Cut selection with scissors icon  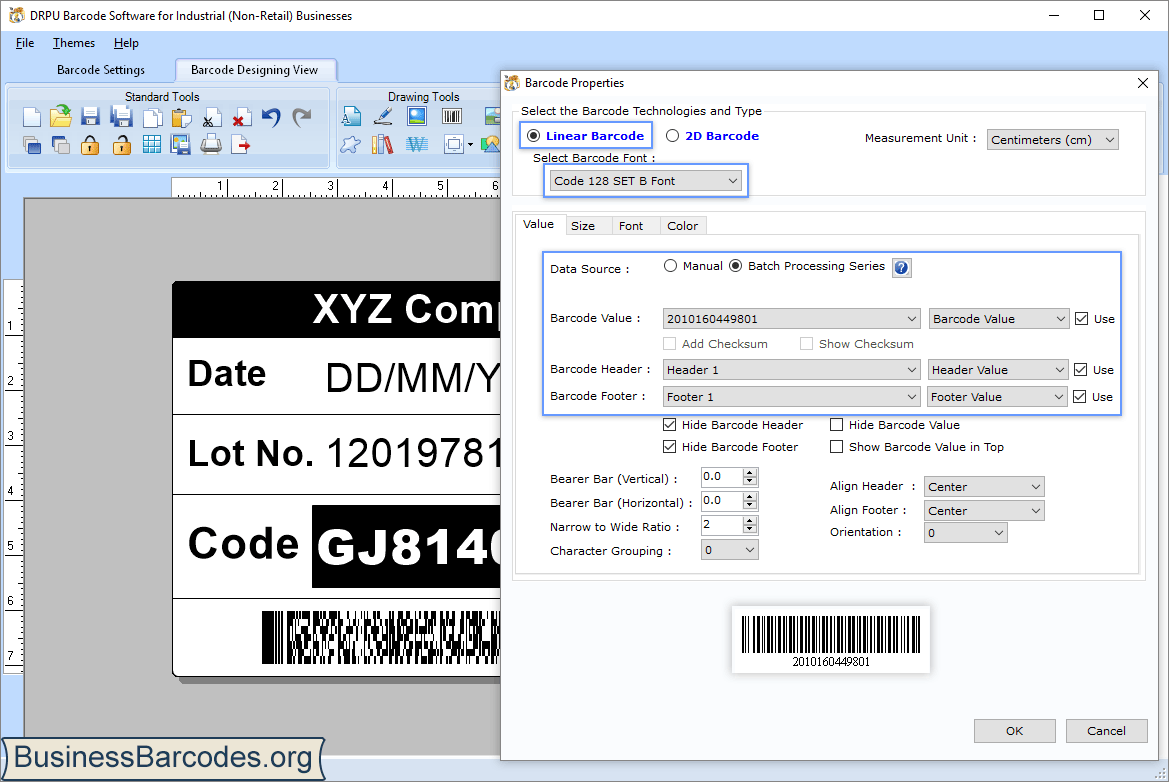(211, 119)
